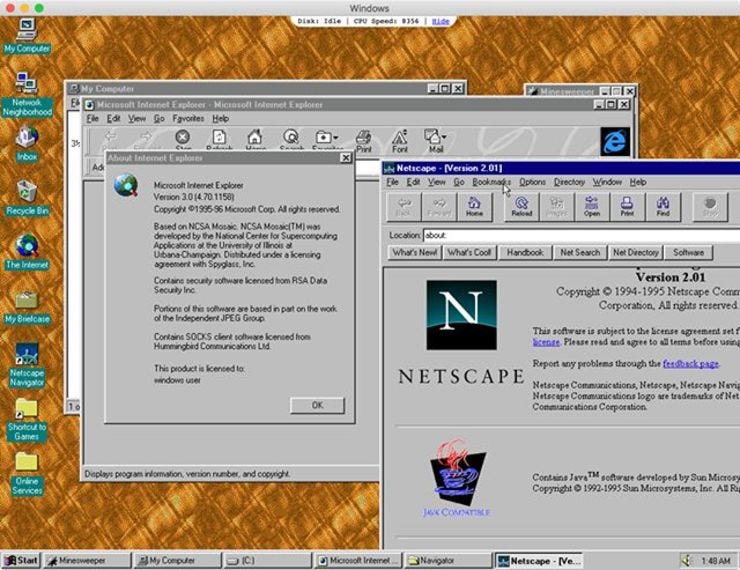Open Window menu in Netscape
The image size is (740, 570).
(607, 182)
